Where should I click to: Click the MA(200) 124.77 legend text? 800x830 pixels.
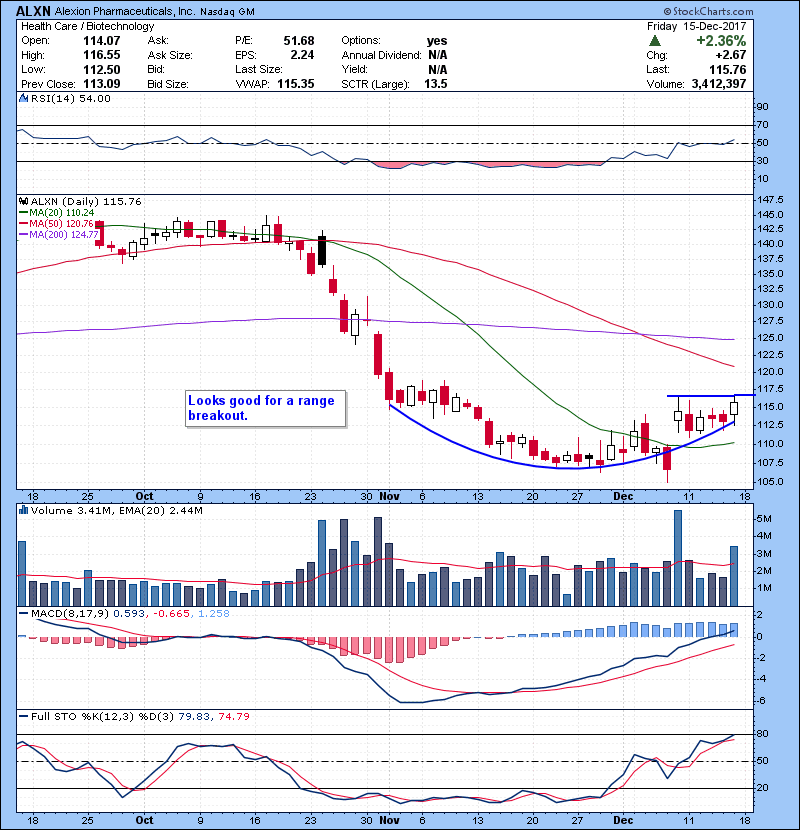64,234
